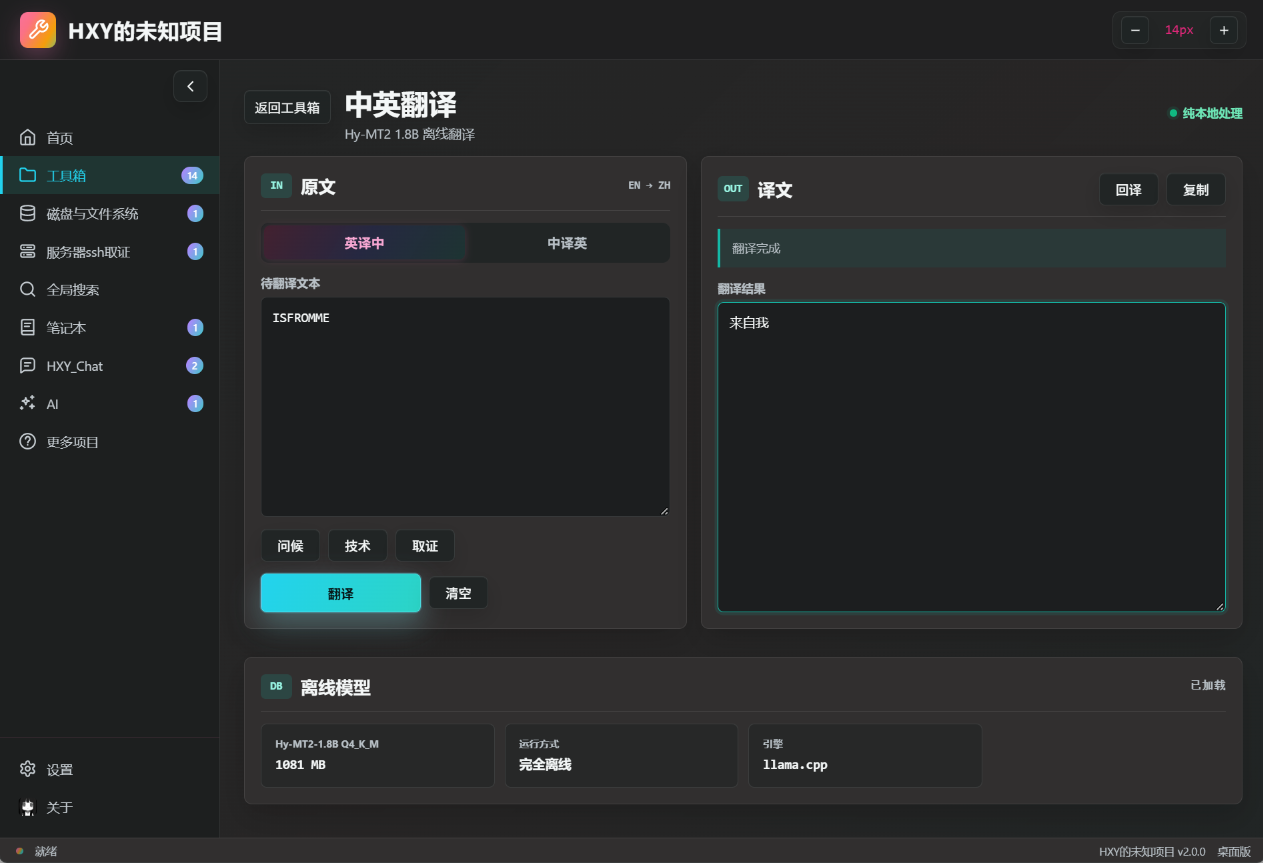Go to 全局搜索 in the sidebar
1263x863 pixels.
pyautogui.click(x=110, y=289)
